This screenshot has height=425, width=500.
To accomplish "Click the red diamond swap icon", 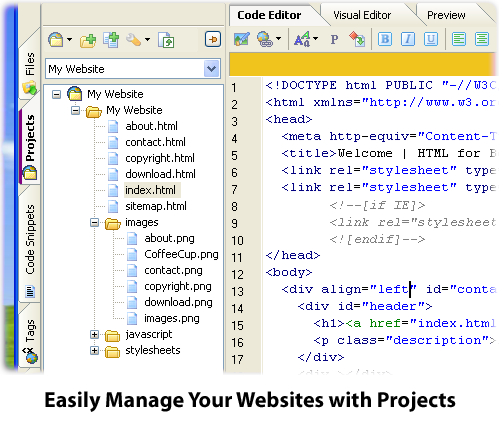I will click(x=357, y=39).
